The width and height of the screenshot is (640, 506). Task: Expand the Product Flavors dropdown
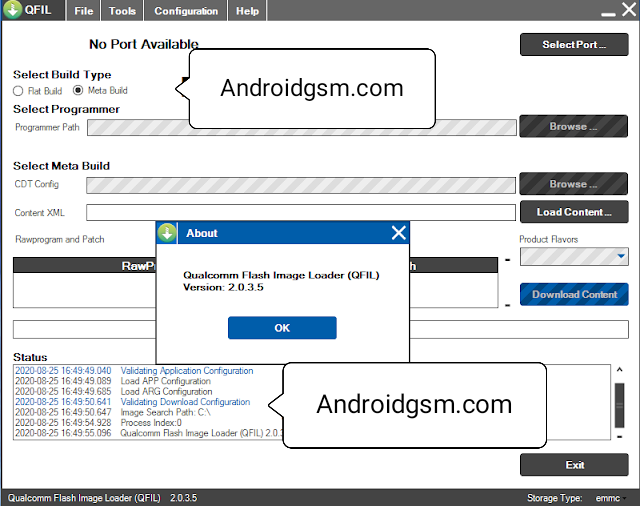pyautogui.click(x=621, y=257)
